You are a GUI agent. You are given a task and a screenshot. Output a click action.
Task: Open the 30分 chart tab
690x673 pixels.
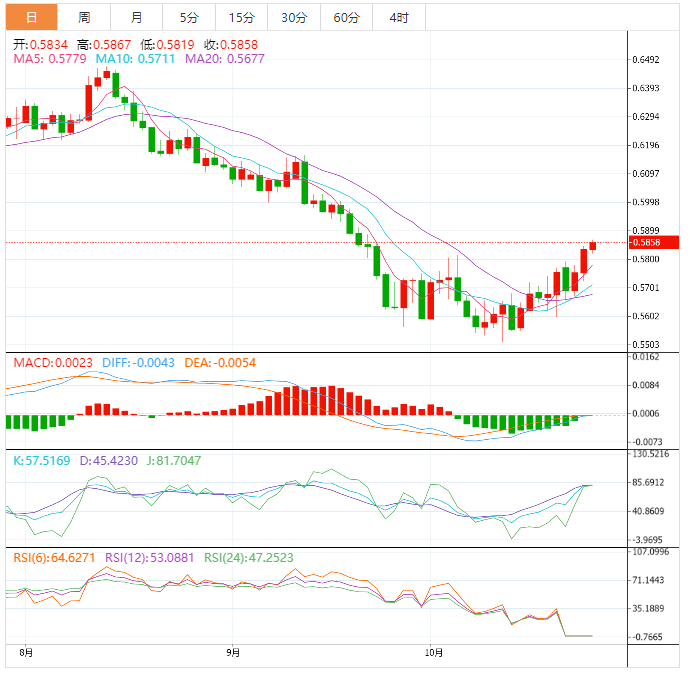click(294, 17)
